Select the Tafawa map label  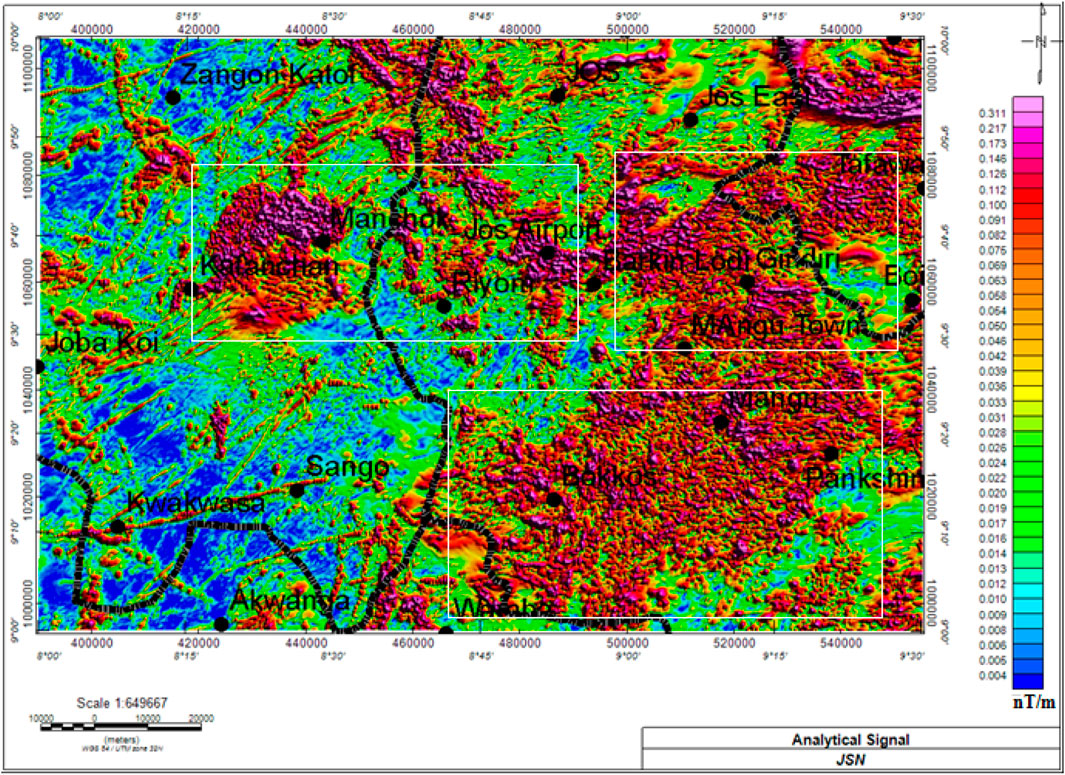pos(879,165)
